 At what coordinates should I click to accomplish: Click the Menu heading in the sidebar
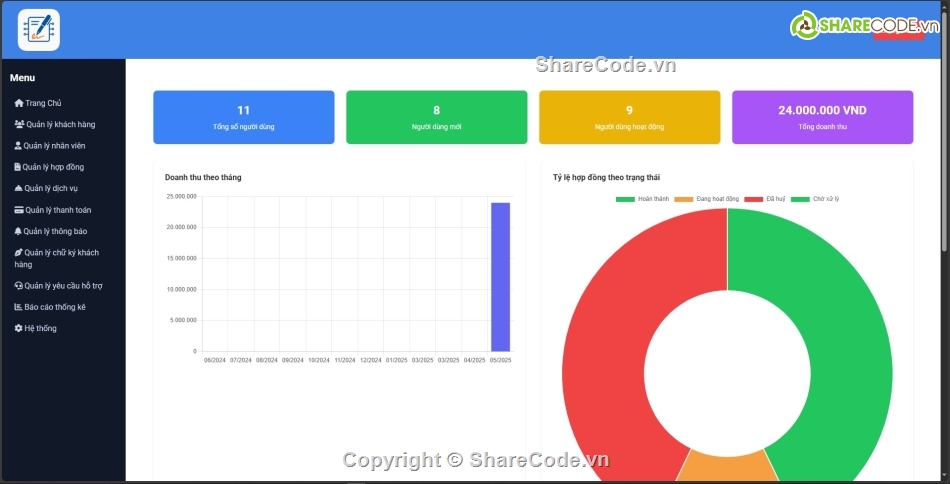(22, 78)
